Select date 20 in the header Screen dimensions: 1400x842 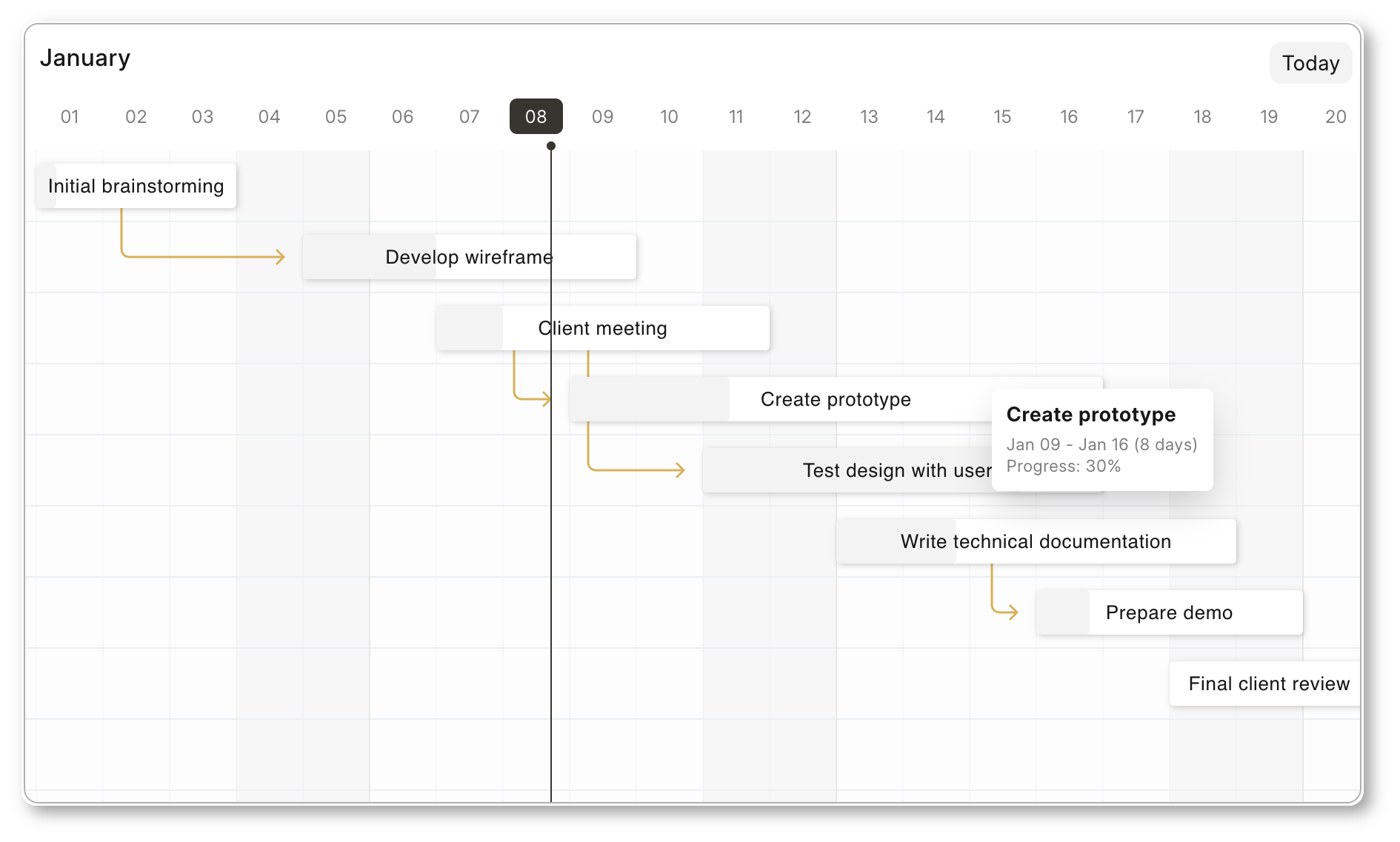pyautogui.click(x=1336, y=116)
